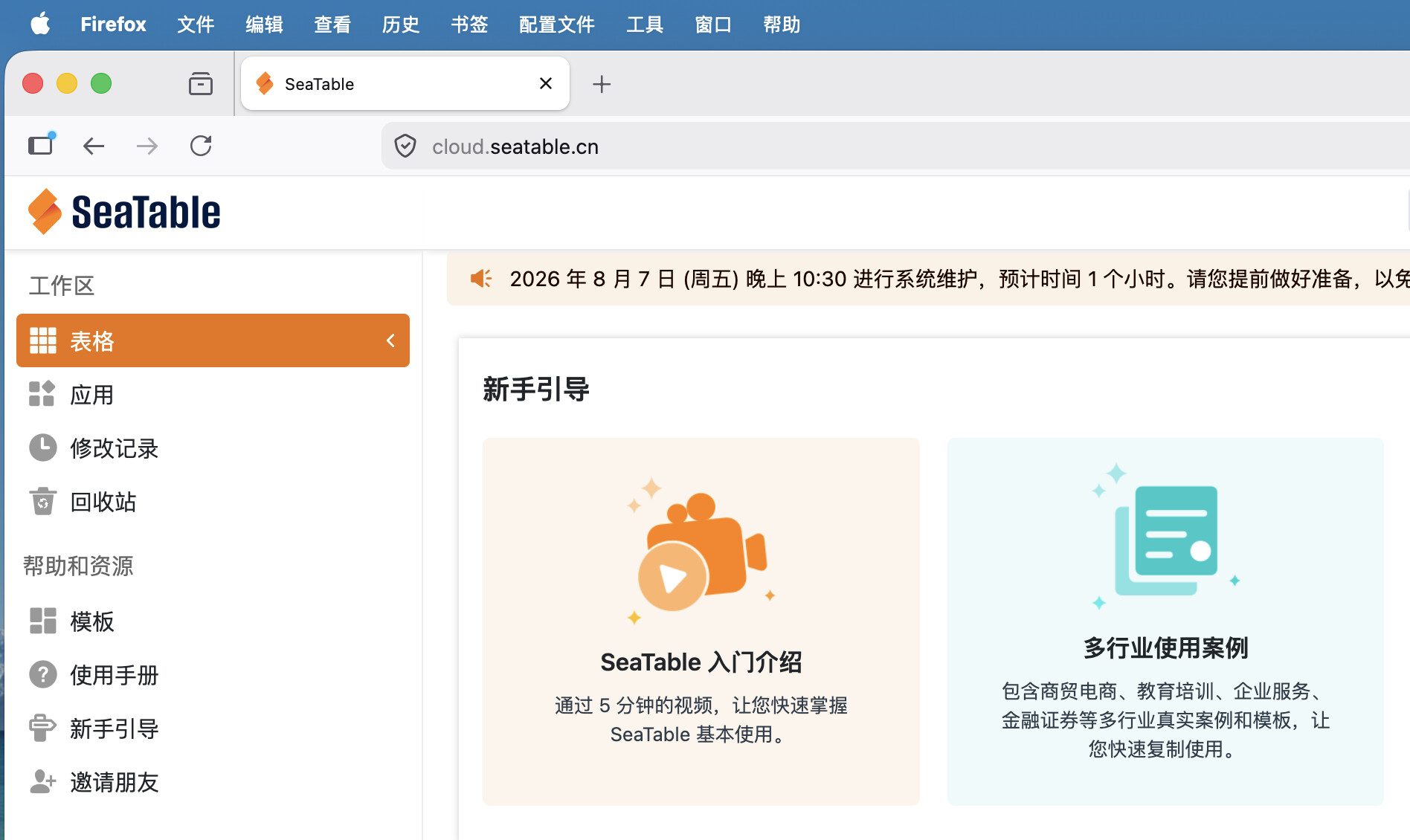Go forward to next page
The width and height of the screenshot is (1410, 840).
click(x=147, y=146)
